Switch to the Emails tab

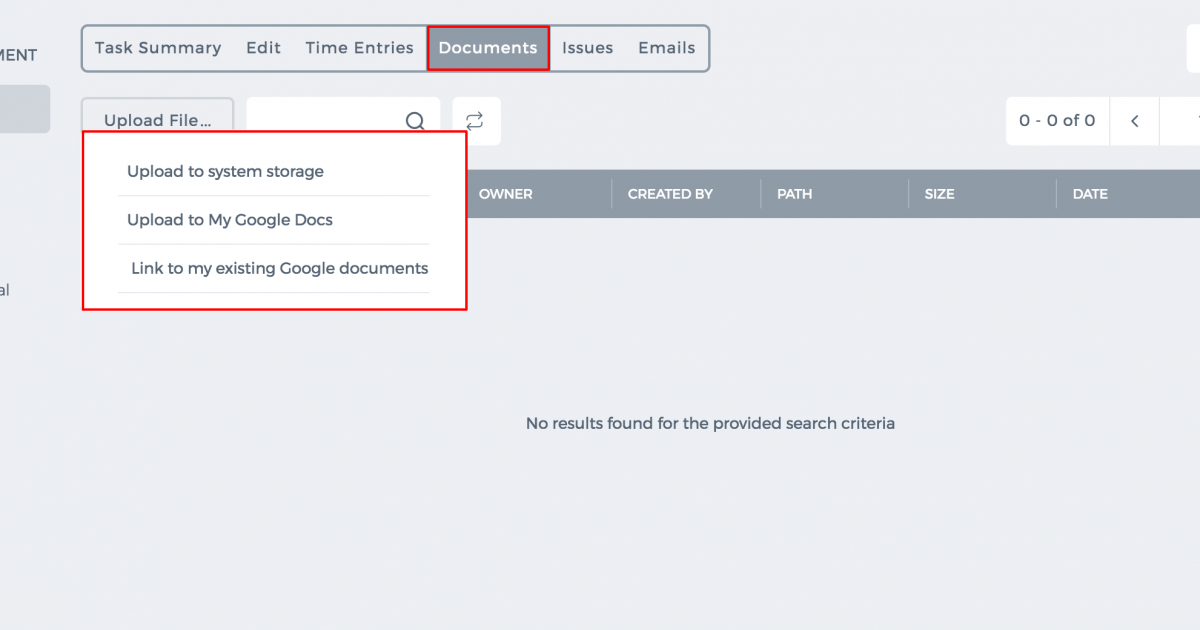pos(667,48)
